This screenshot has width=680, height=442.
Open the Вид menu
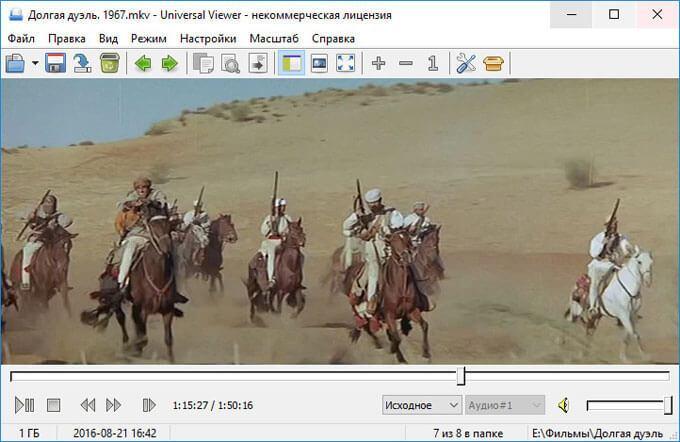point(108,39)
